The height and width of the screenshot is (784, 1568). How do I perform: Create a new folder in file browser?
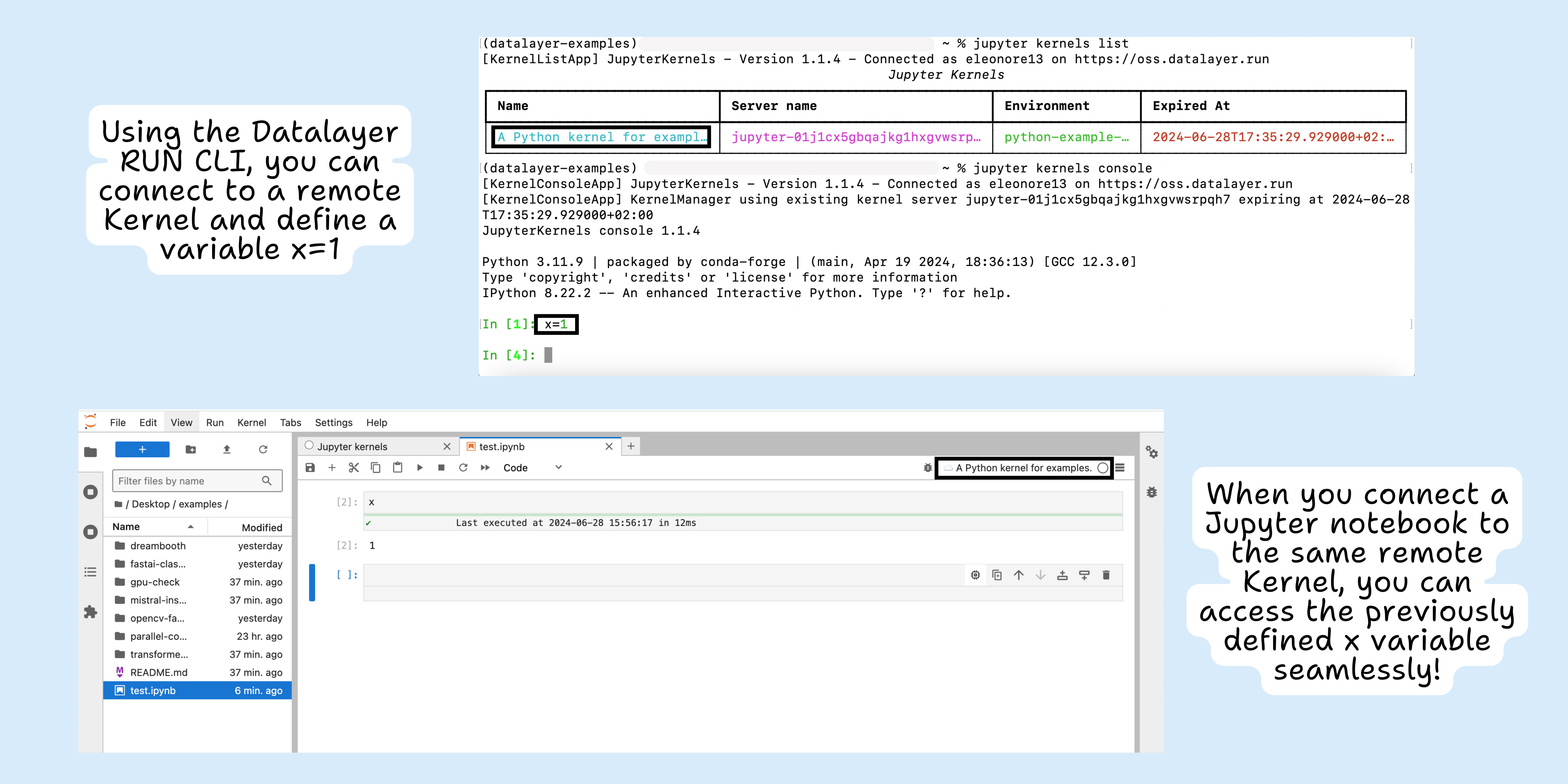[191, 449]
